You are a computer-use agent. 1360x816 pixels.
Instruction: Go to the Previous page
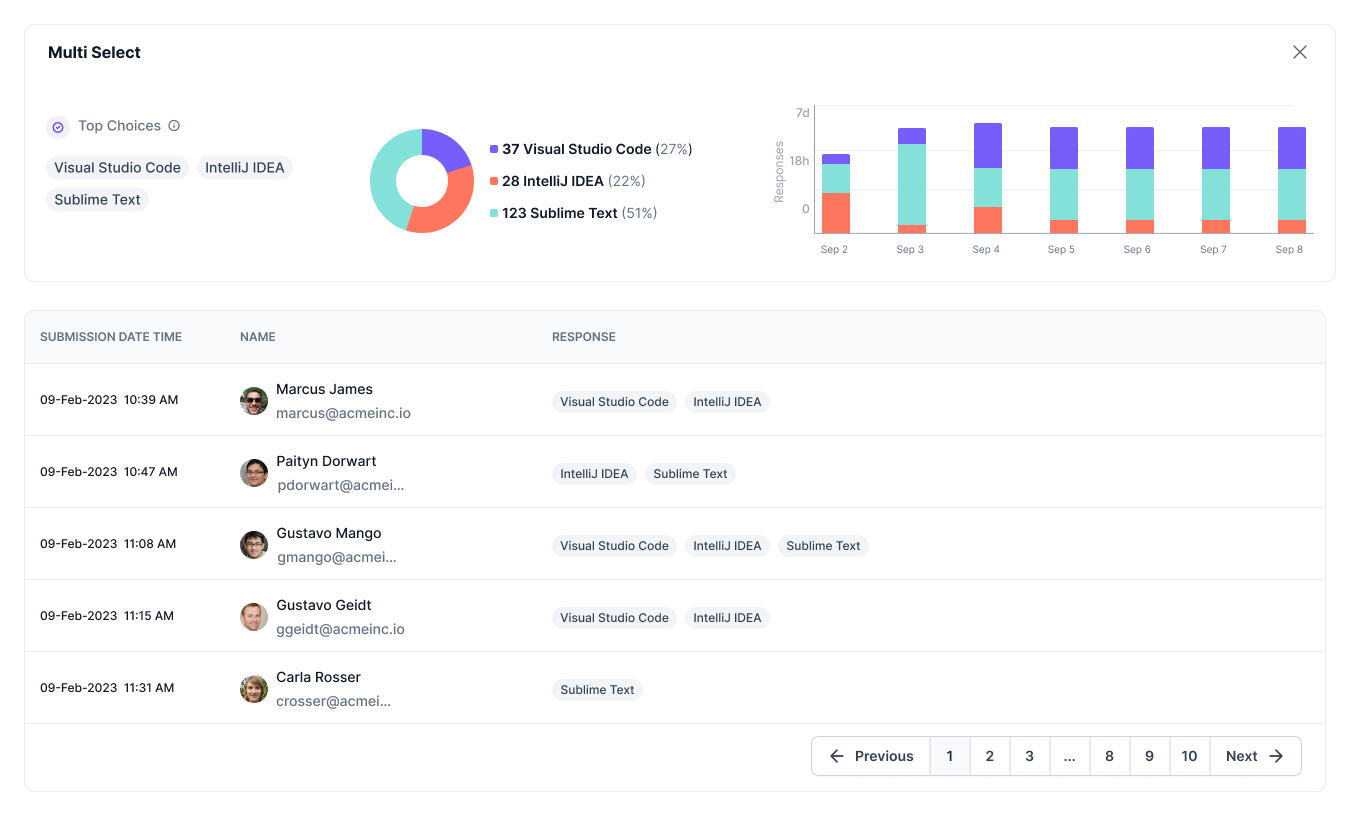point(871,756)
